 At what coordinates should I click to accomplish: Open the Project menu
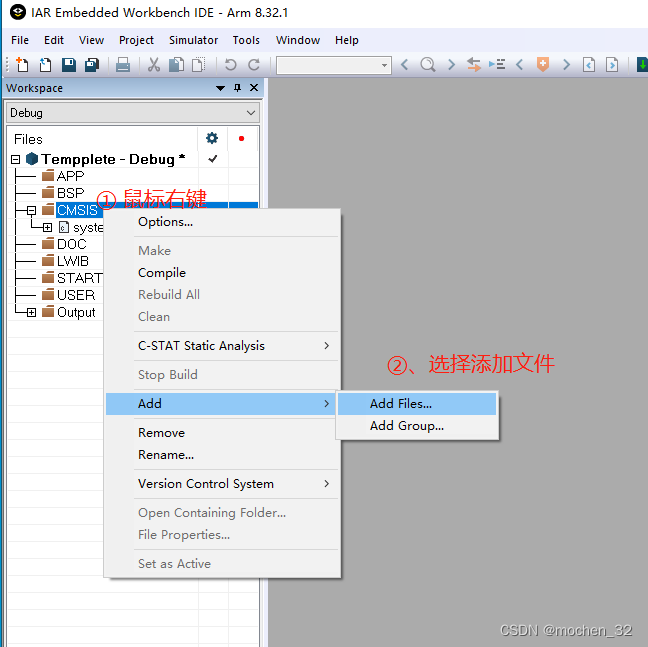[x=136, y=40]
